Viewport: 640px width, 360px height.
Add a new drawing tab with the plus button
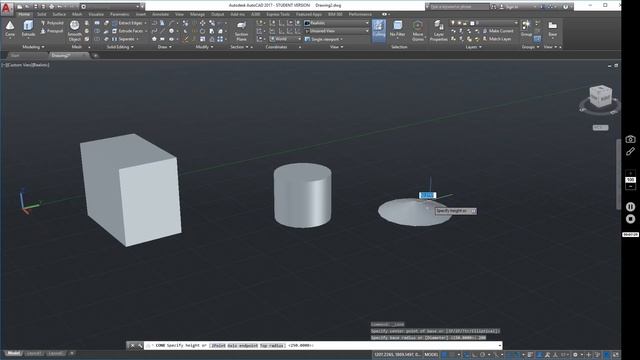click(96, 56)
